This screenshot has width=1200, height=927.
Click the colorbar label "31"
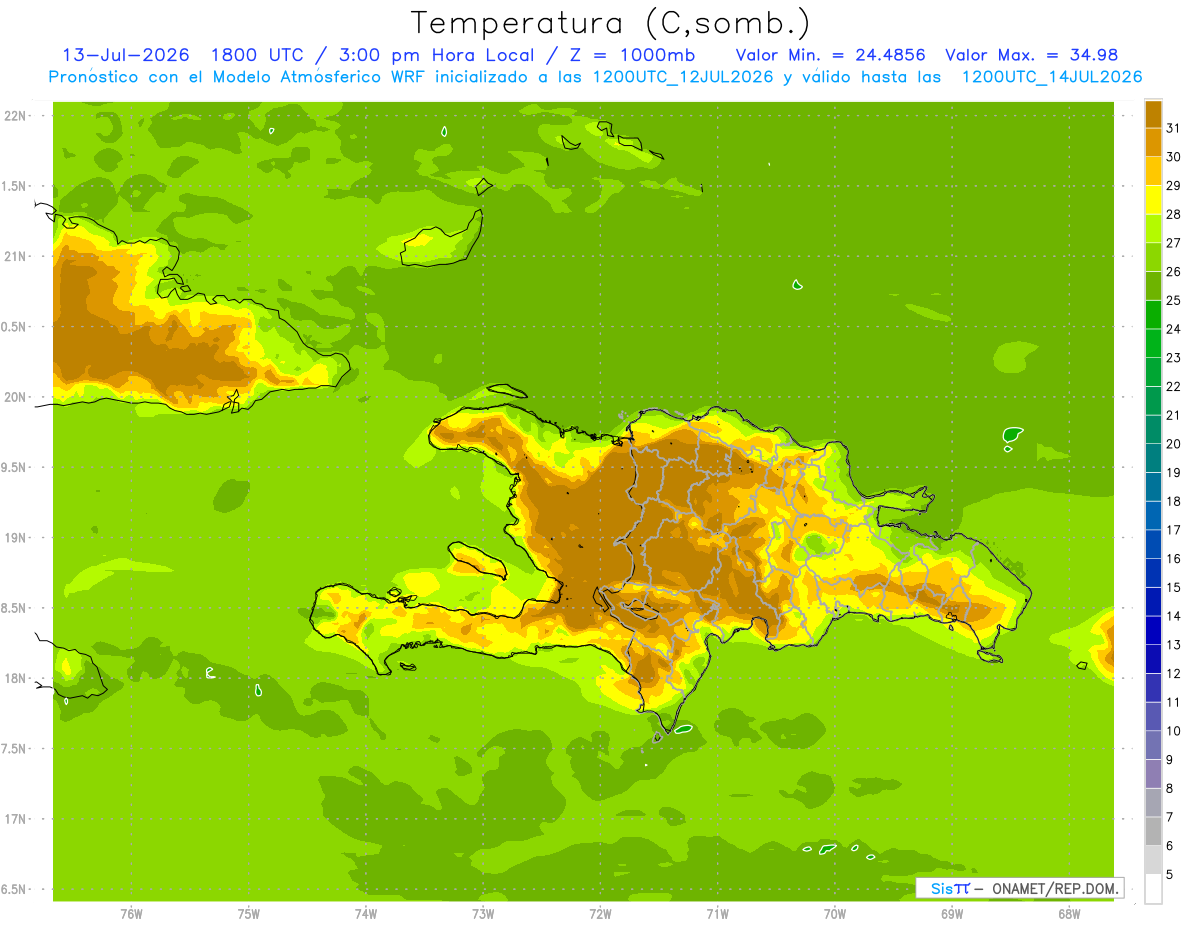click(x=1174, y=128)
